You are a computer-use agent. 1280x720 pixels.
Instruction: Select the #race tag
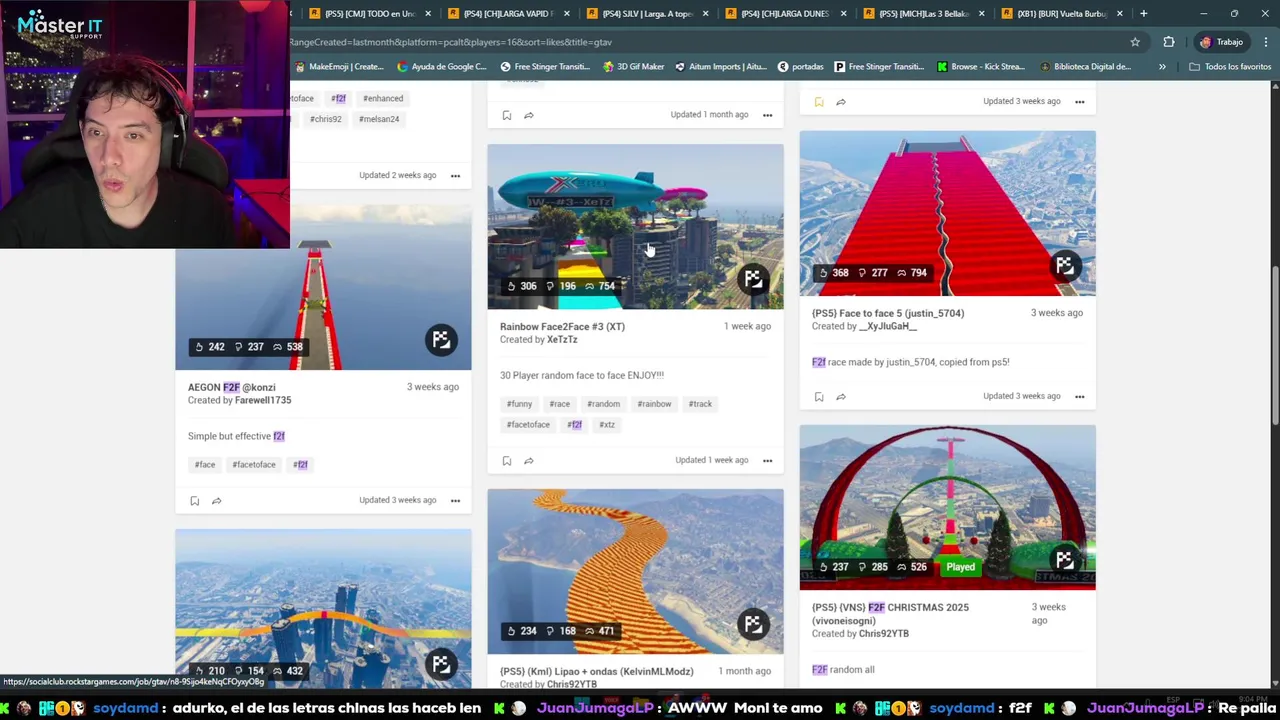559,404
